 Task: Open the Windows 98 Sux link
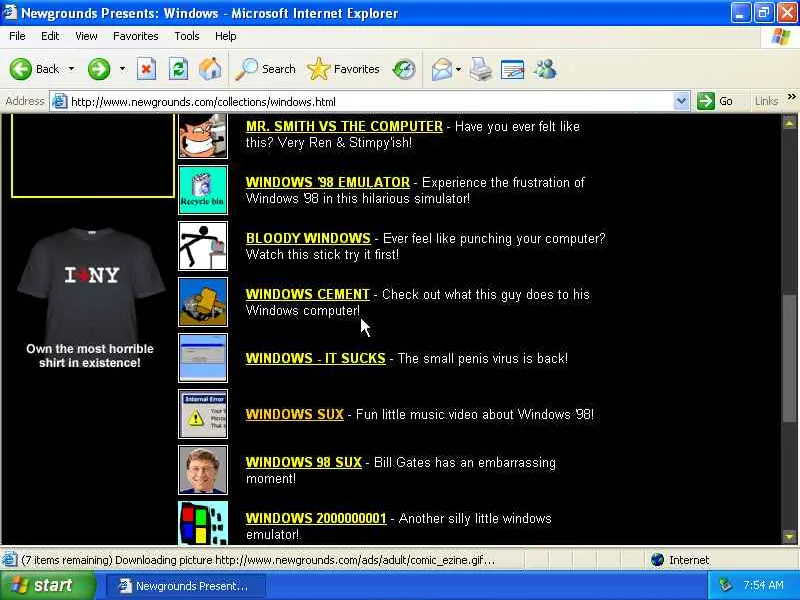coord(304,462)
